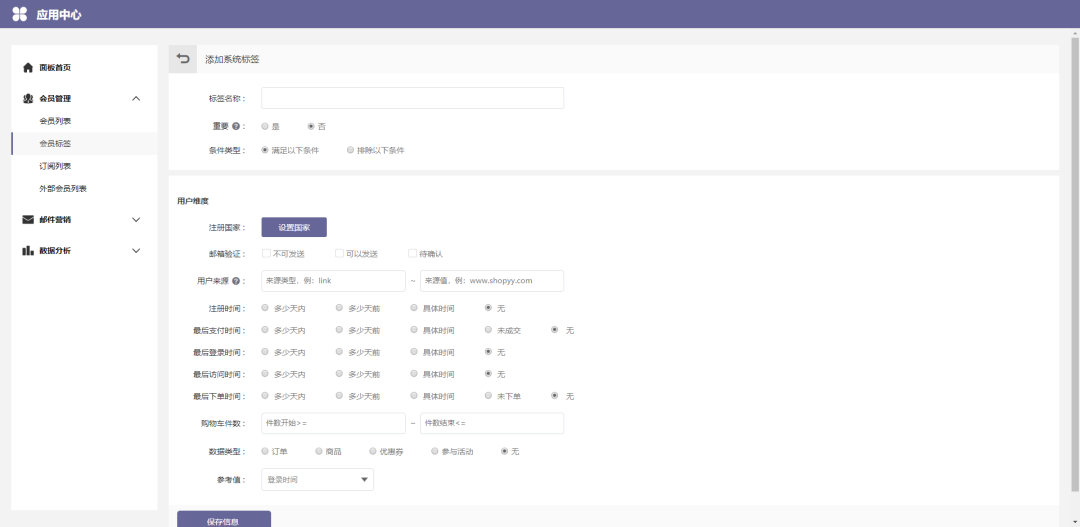Open 外部会员列表 in sidebar
The height and width of the screenshot is (527, 1080).
point(63,189)
